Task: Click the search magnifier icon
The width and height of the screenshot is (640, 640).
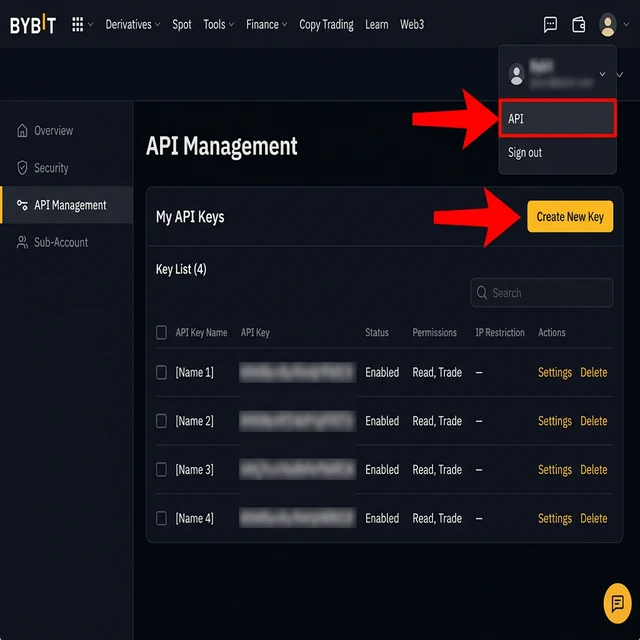Action: [482, 292]
